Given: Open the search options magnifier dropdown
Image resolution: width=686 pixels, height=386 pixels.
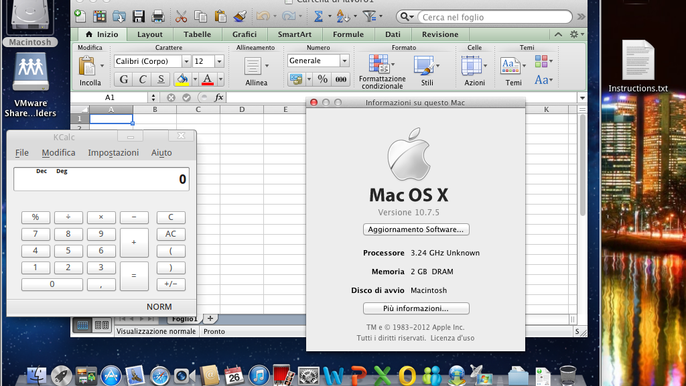Looking at the screenshot, I should coord(406,17).
